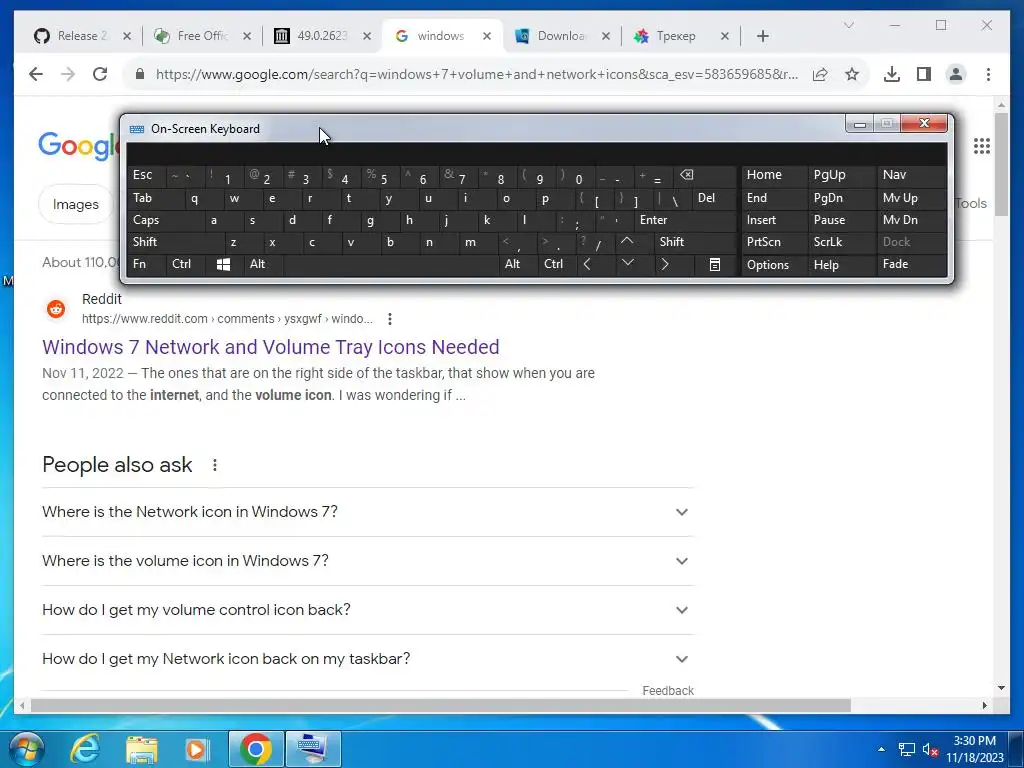The height and width of the screenshot is (768, 1024).
Task: Reload the page with the refresh icon
Action: click(100, 74)
